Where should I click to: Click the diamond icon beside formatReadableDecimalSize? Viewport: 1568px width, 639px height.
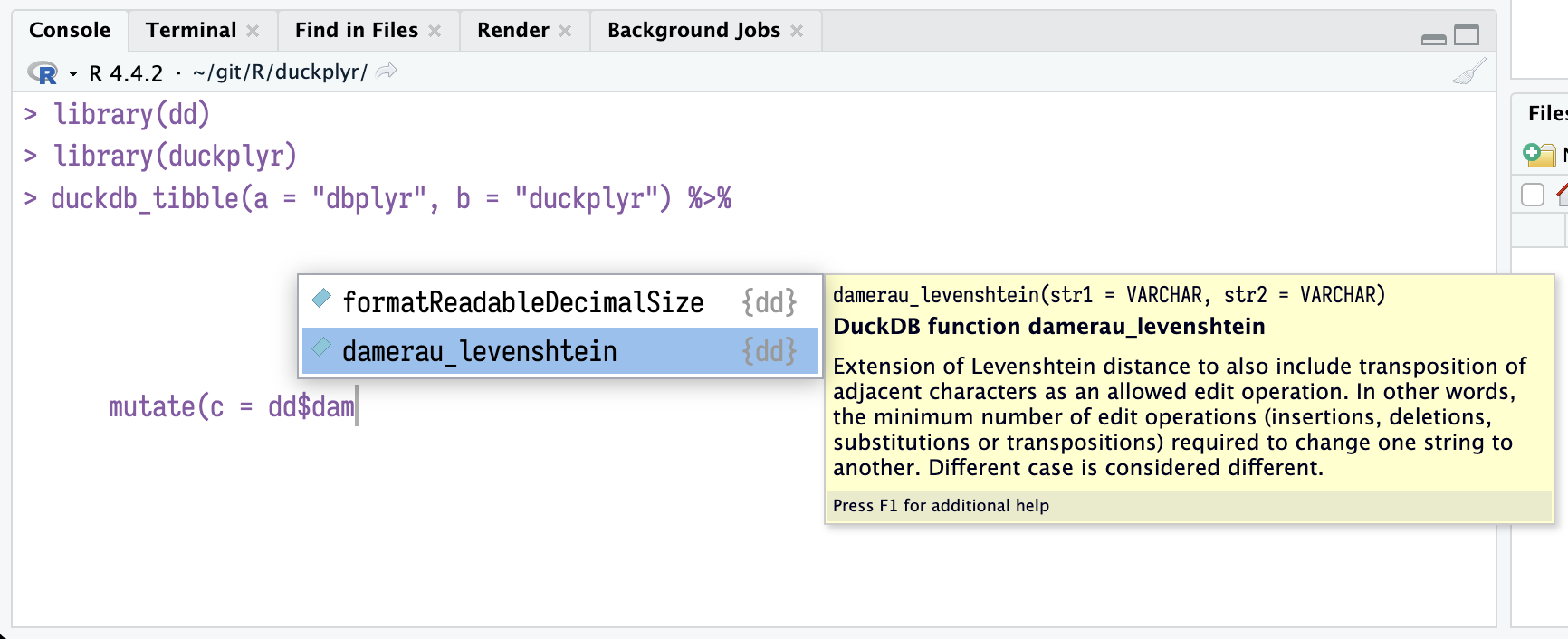tap(321, 298)
